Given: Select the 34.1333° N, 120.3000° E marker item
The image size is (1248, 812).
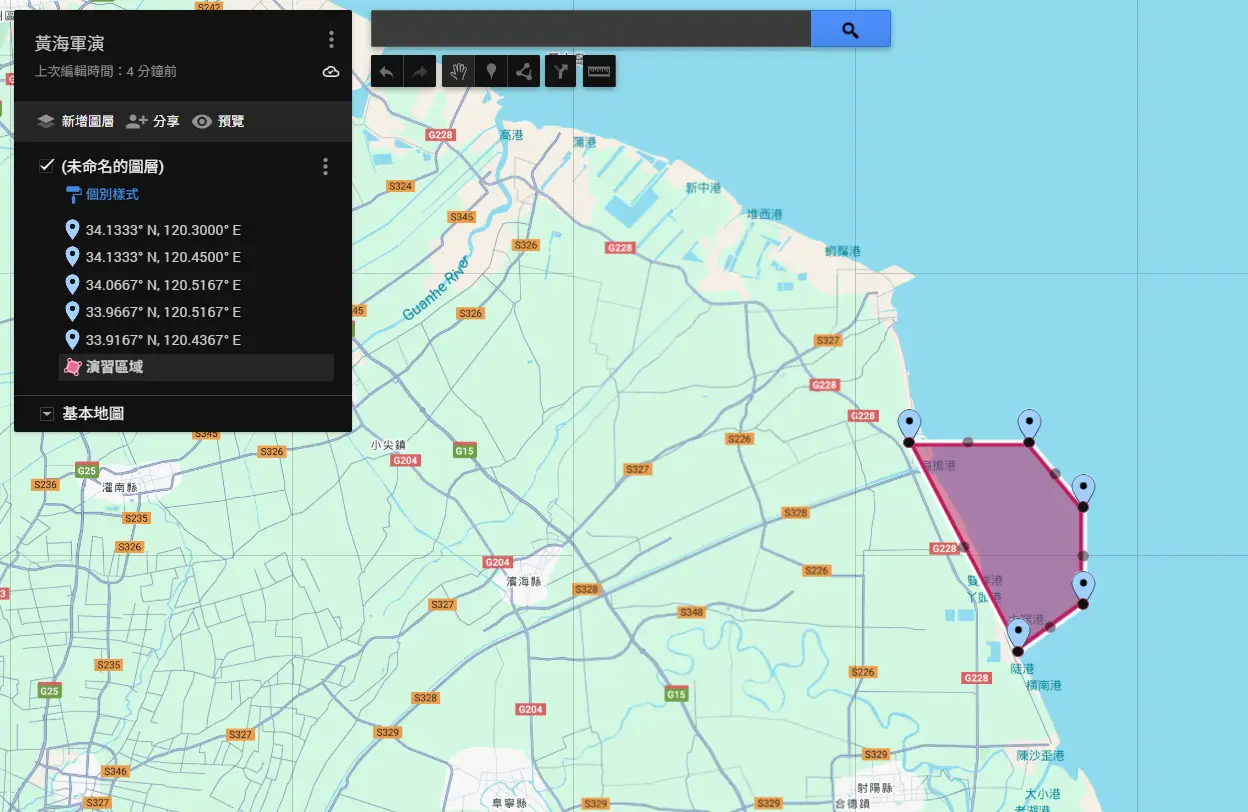Looking at the screenshot, I should (162, 230).
